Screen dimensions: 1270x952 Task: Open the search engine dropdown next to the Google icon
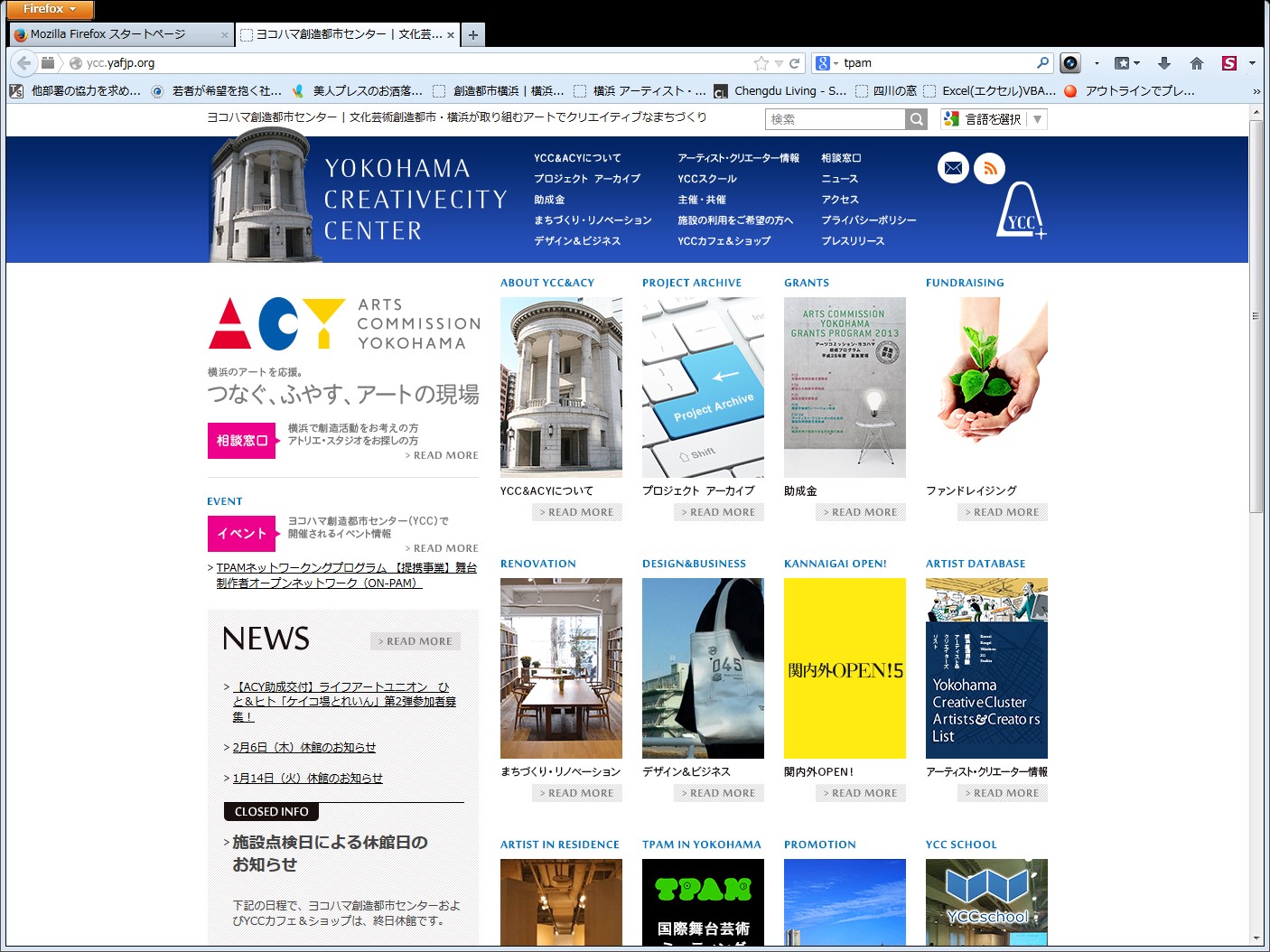[x=835, y=62]
